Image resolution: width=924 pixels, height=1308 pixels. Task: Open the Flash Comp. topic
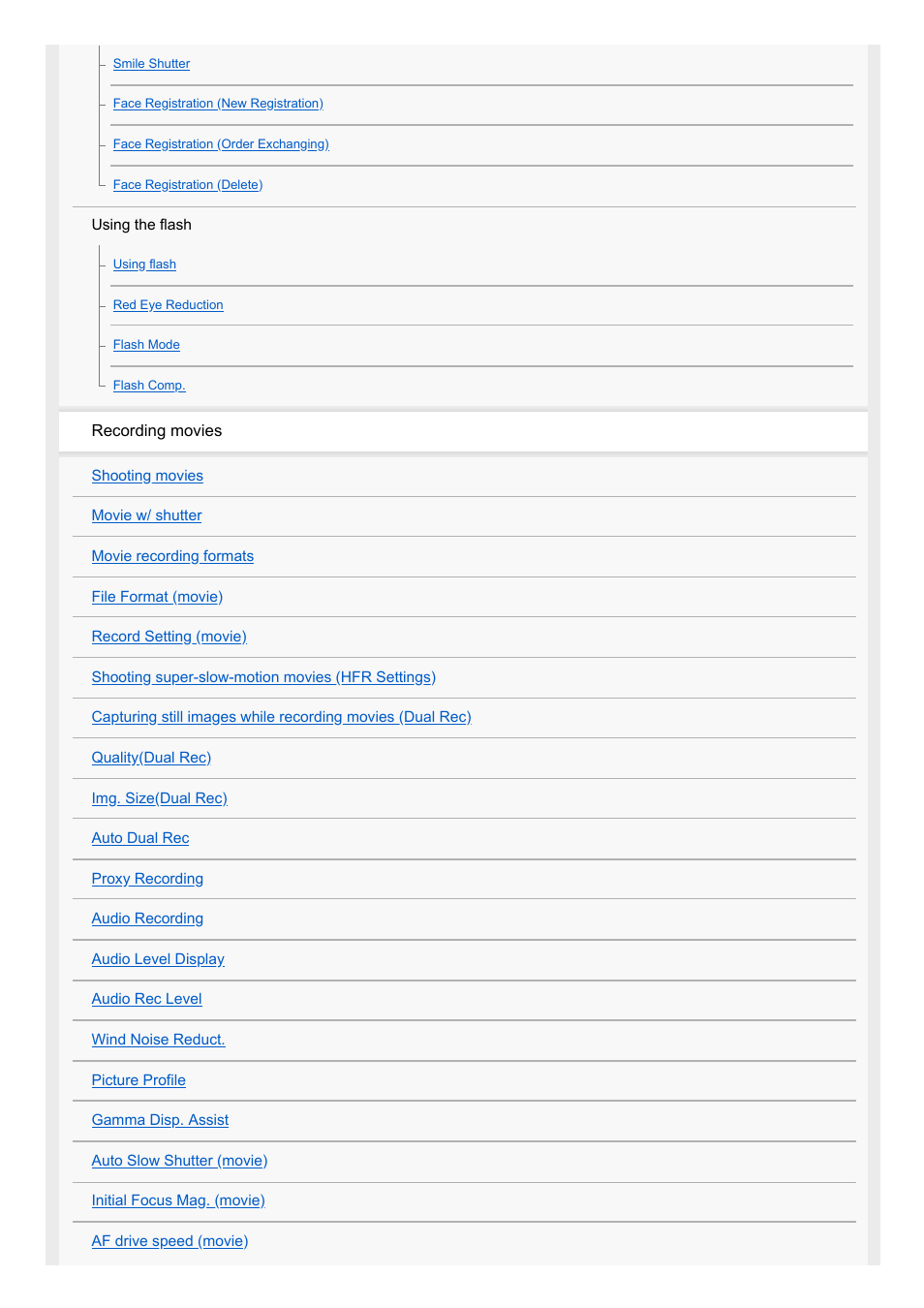point(149,386)
